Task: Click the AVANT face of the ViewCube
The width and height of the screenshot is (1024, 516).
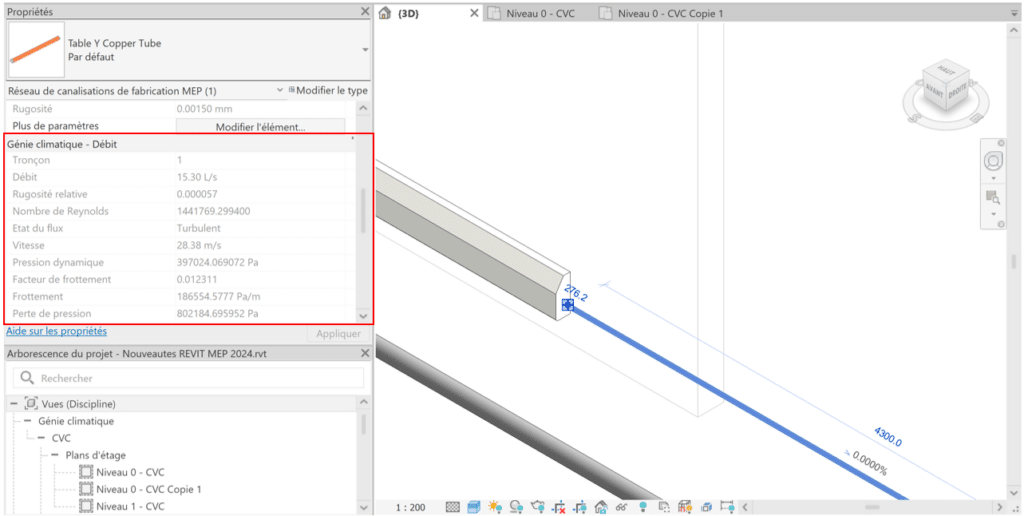Action: (x=935, y=93)
